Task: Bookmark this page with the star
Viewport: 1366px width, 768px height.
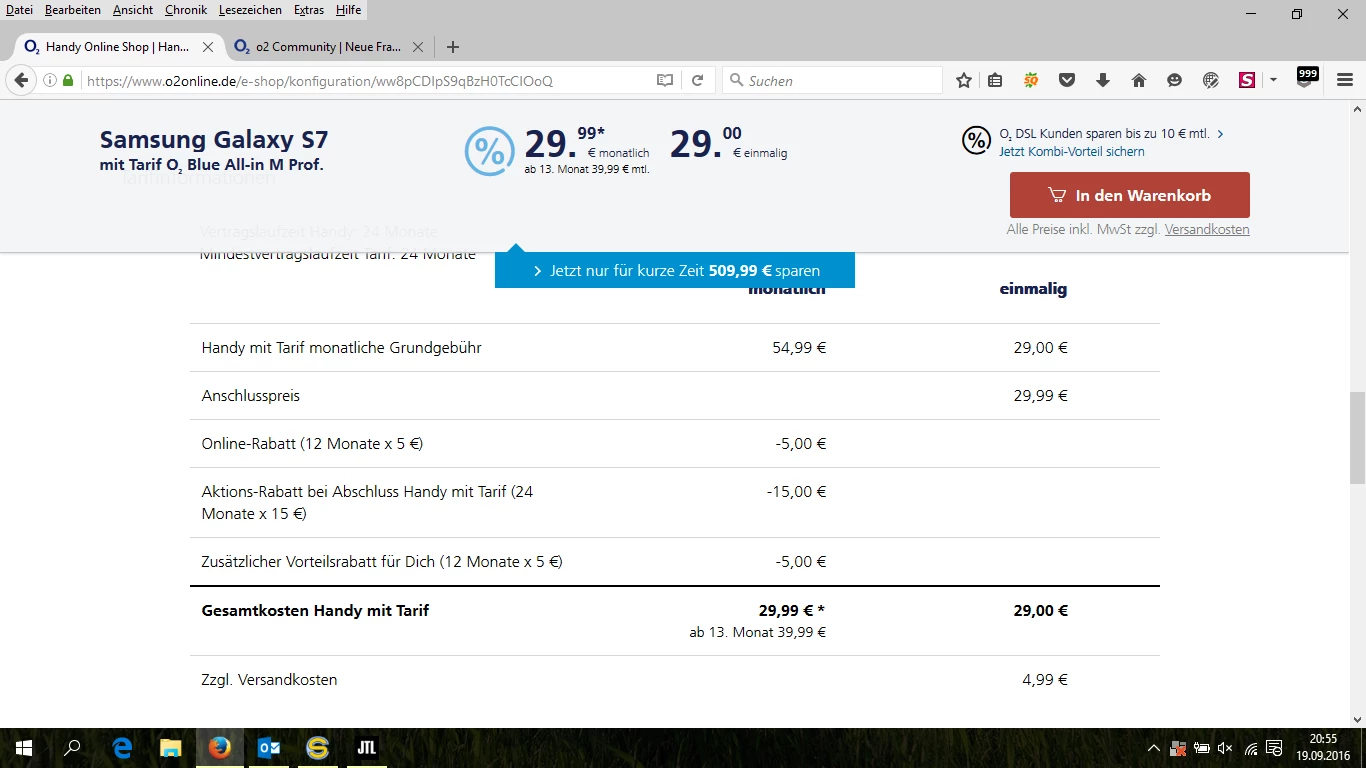Action: [963, 81]
